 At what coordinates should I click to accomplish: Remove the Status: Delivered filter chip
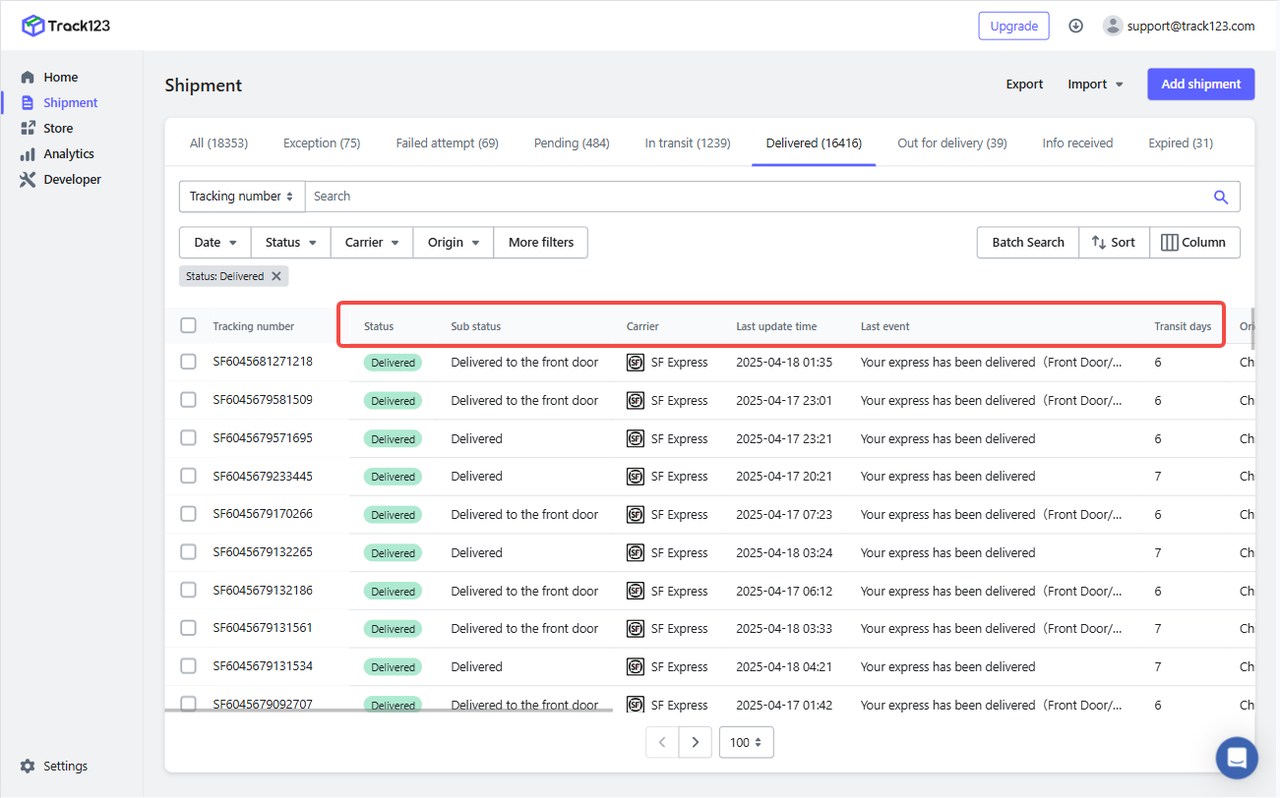(277, 276)
